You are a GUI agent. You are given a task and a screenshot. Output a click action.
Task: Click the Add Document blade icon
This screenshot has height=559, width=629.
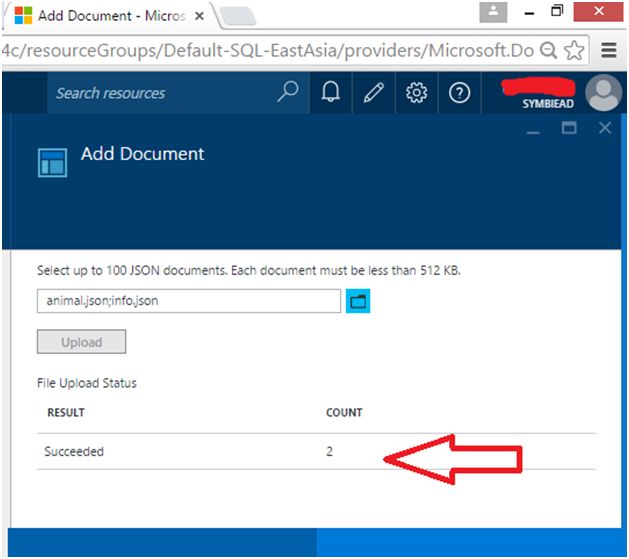(x=53, y=162)
